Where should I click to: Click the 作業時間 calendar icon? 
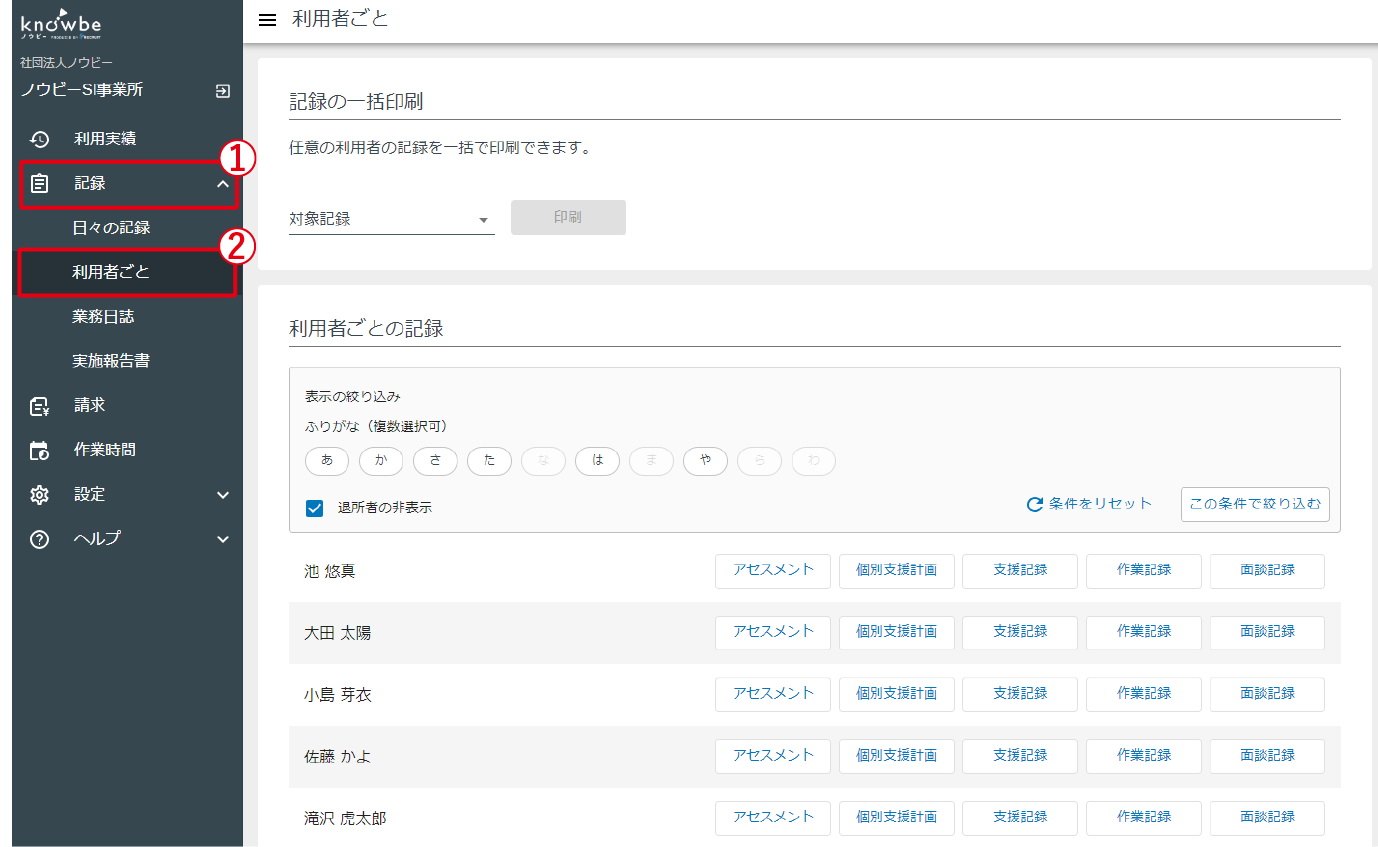click(x=39, y=449)
